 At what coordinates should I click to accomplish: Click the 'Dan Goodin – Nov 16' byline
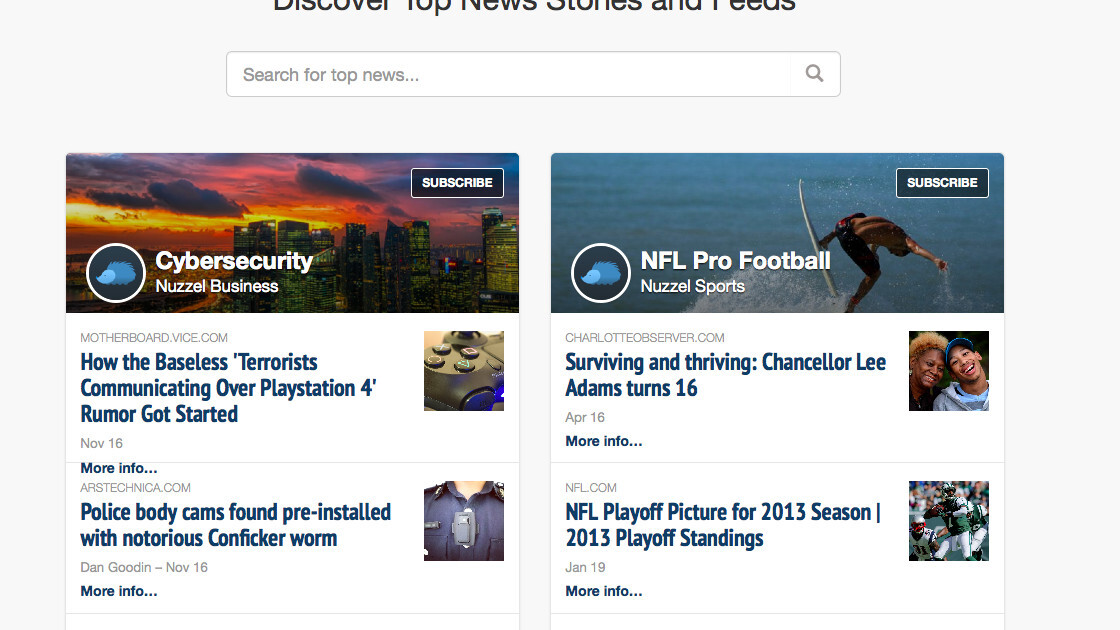pyautogui.click(x=144, y=567)
